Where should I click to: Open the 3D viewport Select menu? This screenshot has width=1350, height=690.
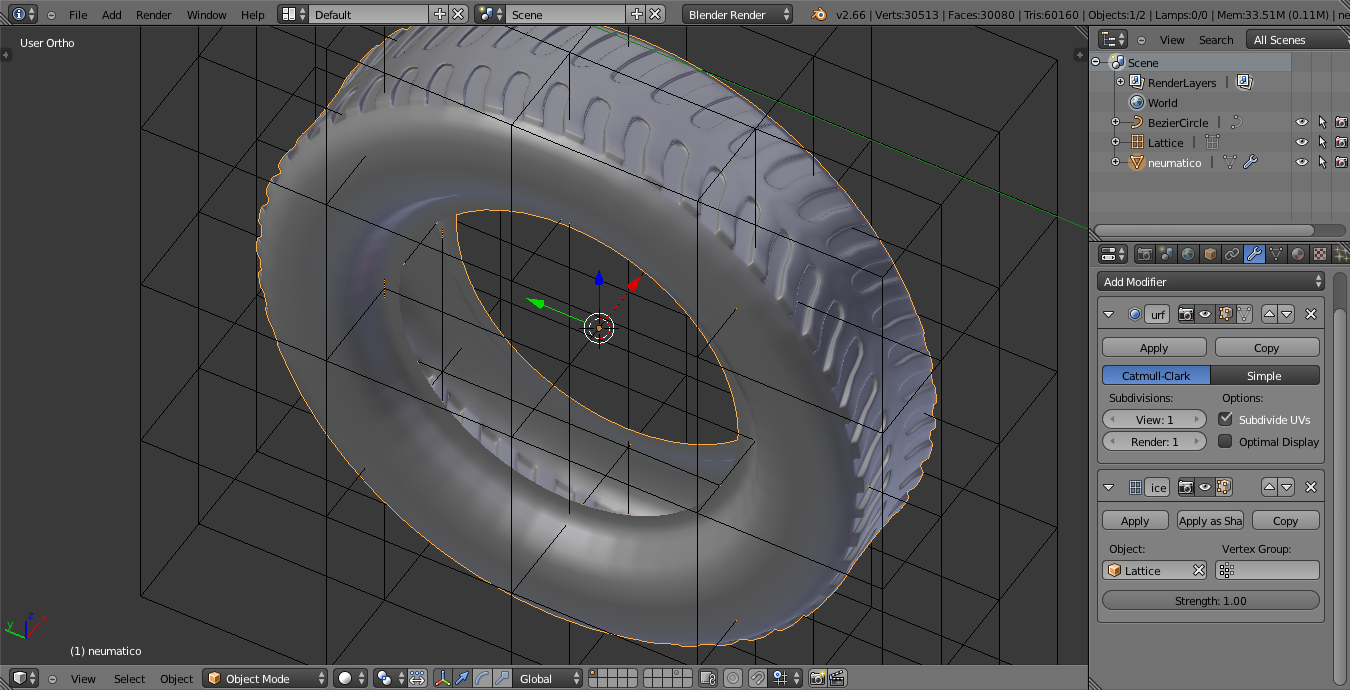(129, 679)
